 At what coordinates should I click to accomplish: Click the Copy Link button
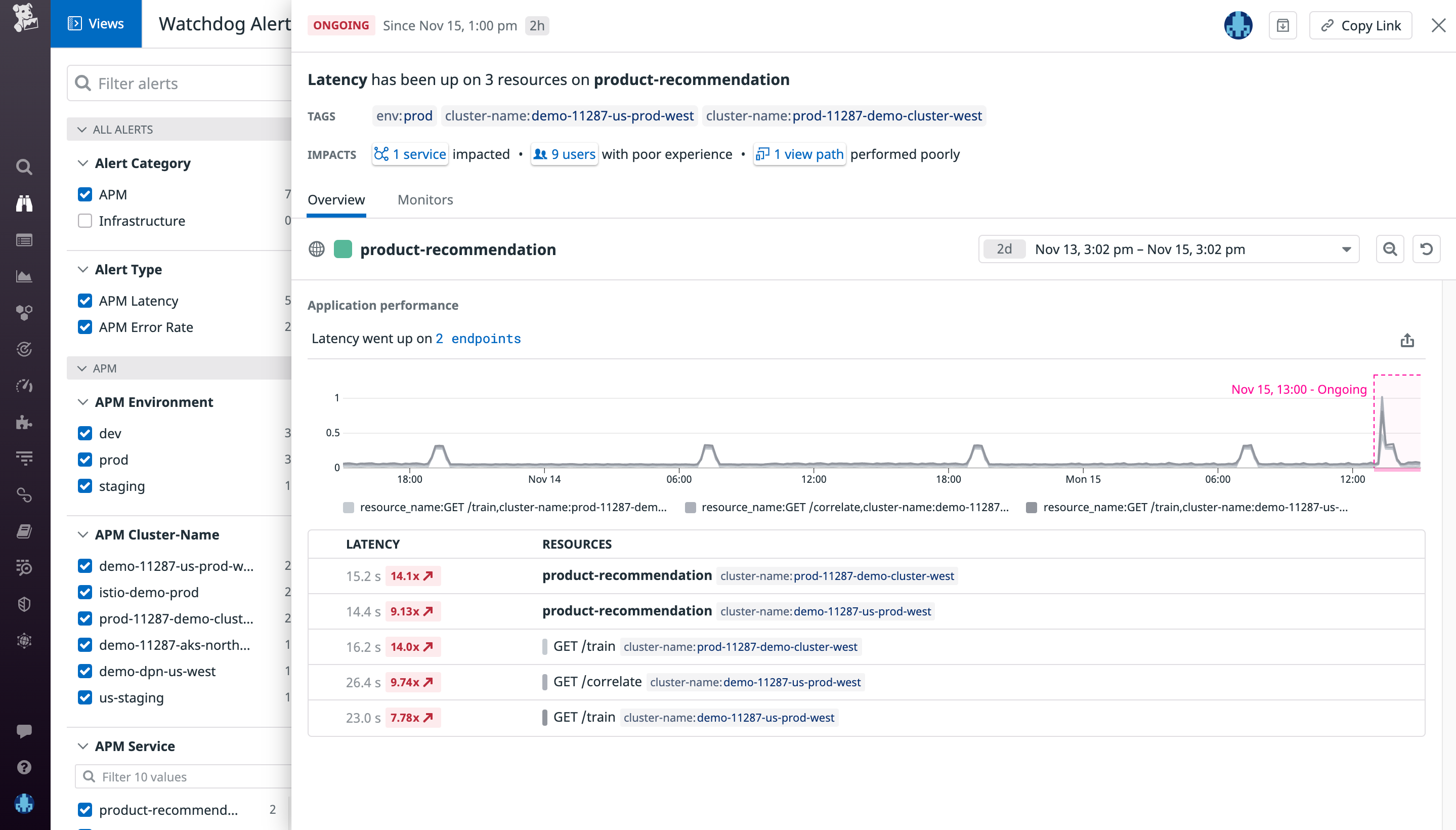(x=1360, y=25)
